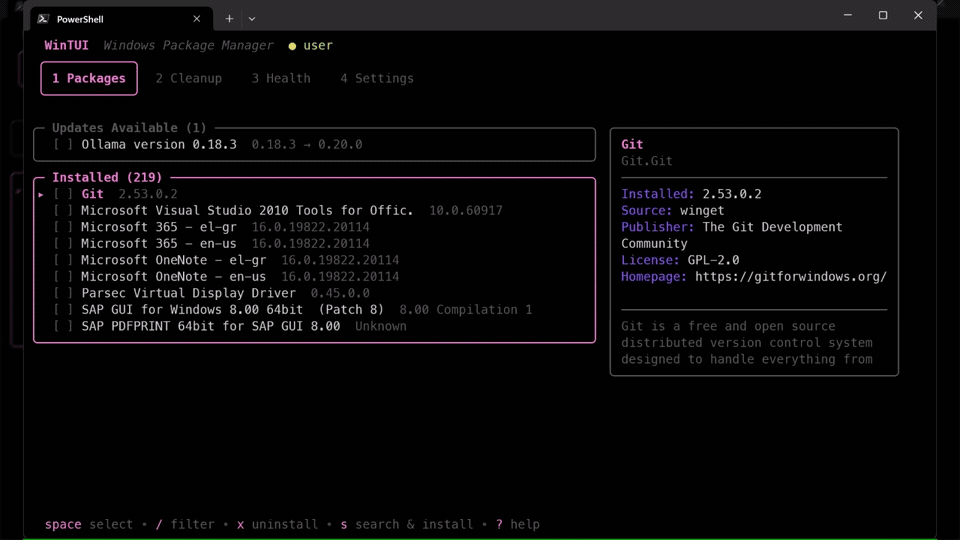Check Microsoft OneNote - en-us checkbox
This screenshot has height=540, width=960.
[63, 277]
